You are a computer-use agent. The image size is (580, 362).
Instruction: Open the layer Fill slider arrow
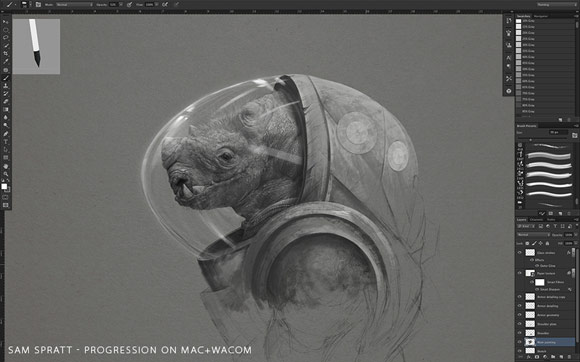tap(576, 243)
